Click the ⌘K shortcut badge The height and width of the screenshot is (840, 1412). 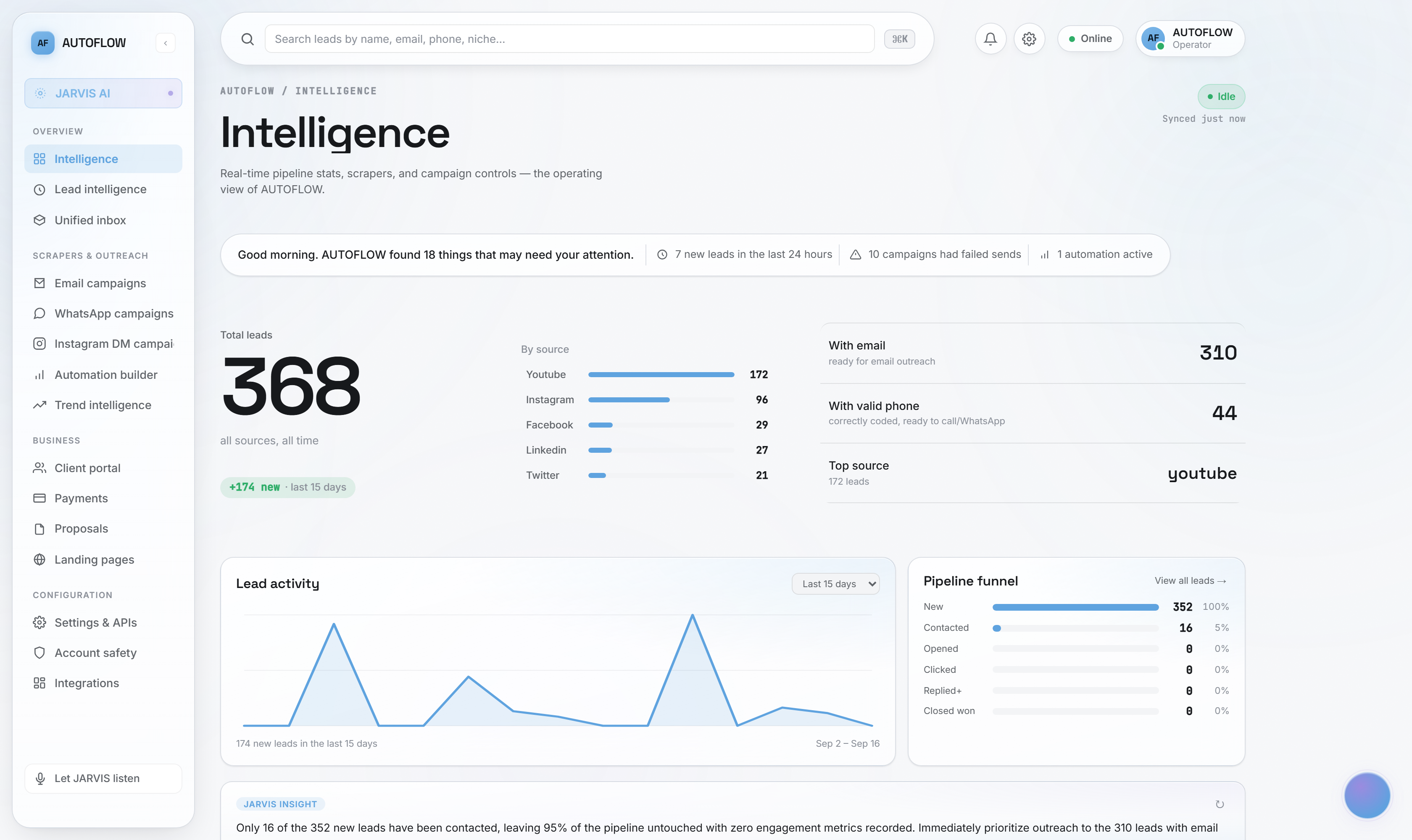pyautogui.click(x=899, y=39)
